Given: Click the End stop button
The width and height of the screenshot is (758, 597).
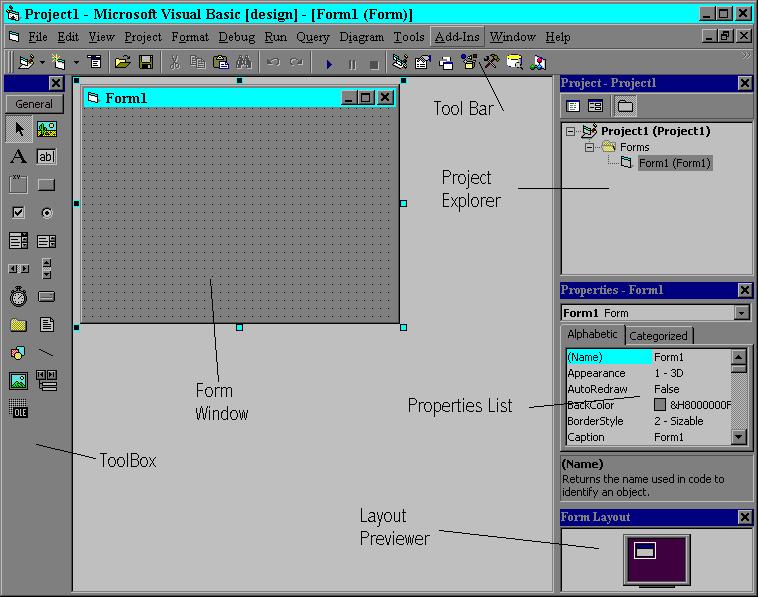Looking at the screenshot, I should click(374, 64).
